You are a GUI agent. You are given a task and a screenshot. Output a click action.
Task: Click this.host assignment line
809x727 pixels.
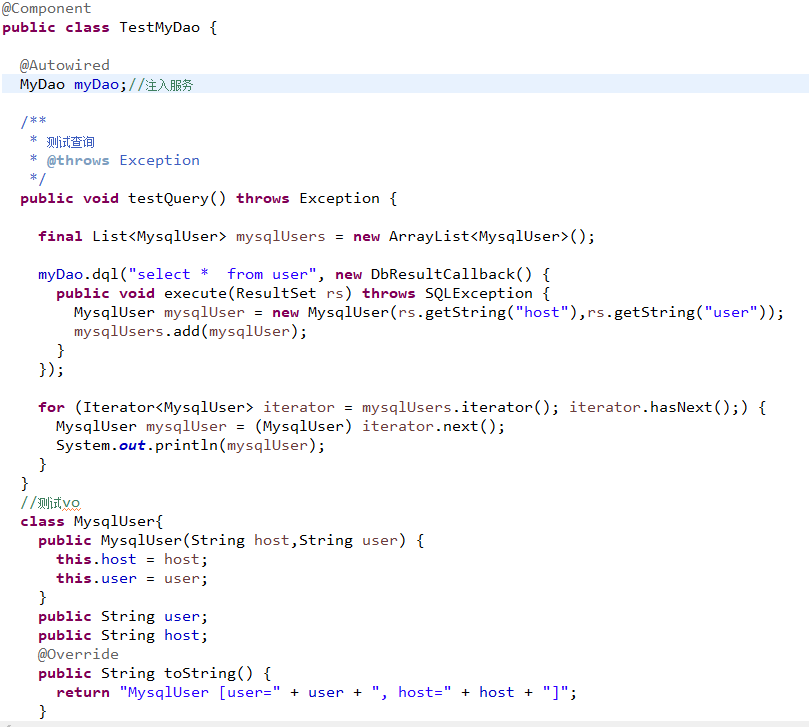tap(132, 560)
